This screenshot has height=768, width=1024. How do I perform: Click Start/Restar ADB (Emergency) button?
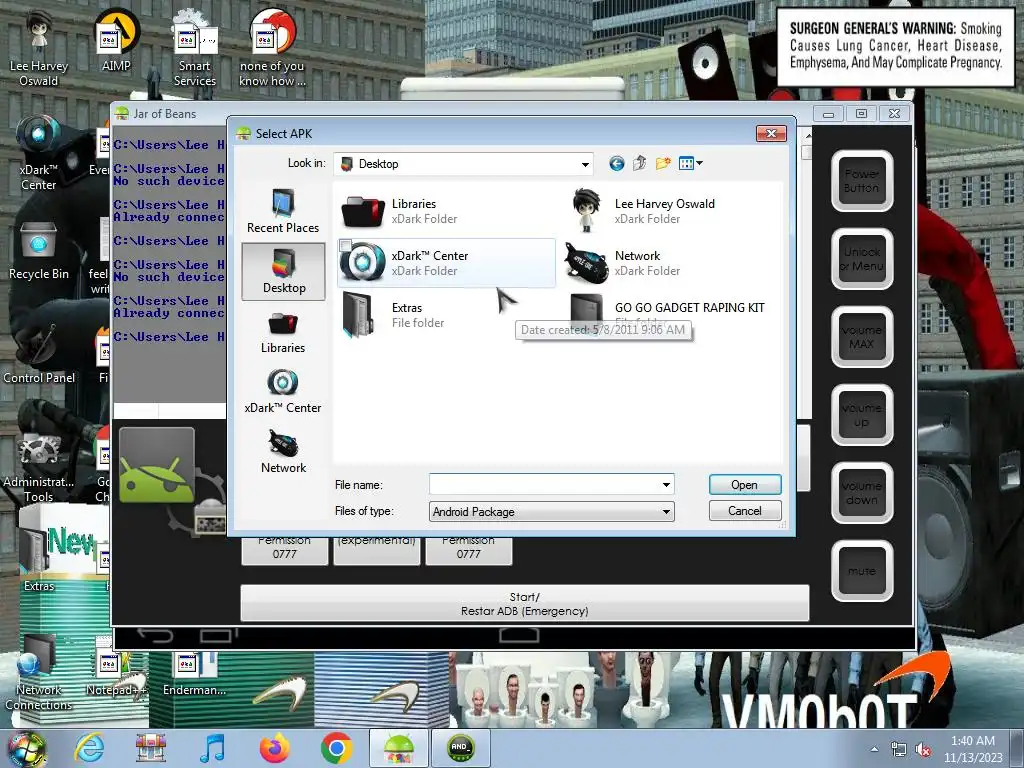click(x=524, y=603)
